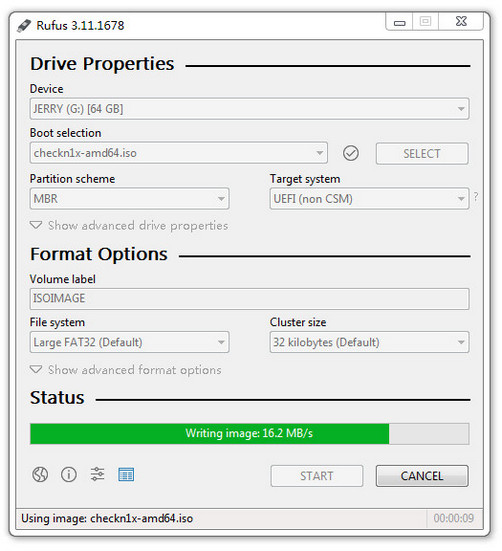Image resolution: width=502 pixels, height=551 pixels.
Task: Click the Writing image progress bar
Action: click(x=249, y=434)
